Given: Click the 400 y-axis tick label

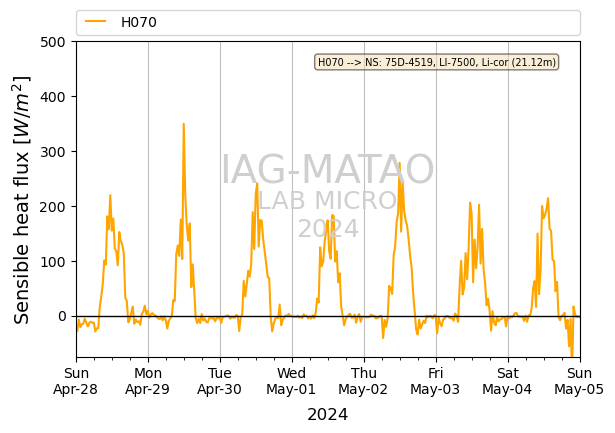Looking at the screenshot, I should tap(53, 97).
